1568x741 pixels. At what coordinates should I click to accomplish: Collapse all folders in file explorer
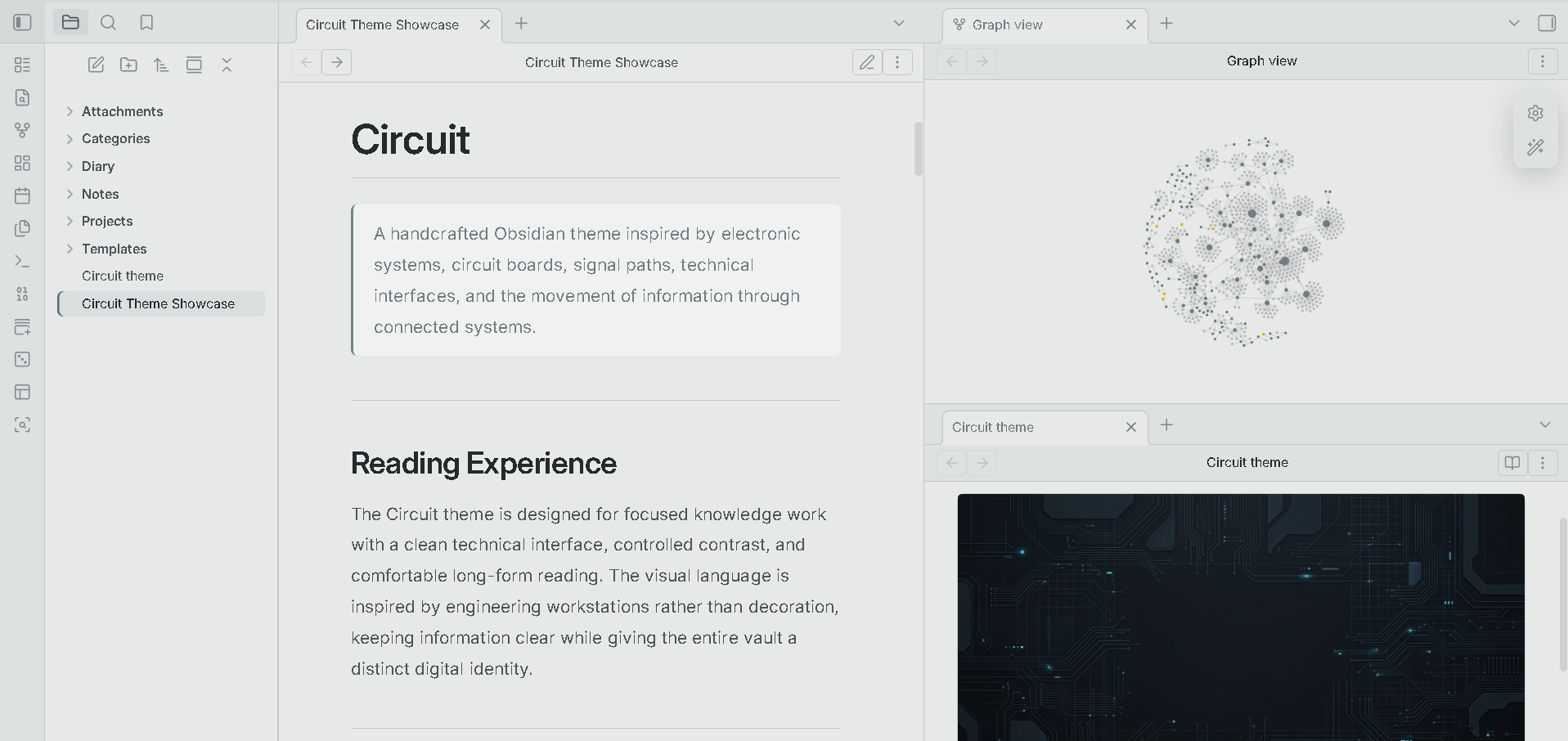[x=227, y=65]
